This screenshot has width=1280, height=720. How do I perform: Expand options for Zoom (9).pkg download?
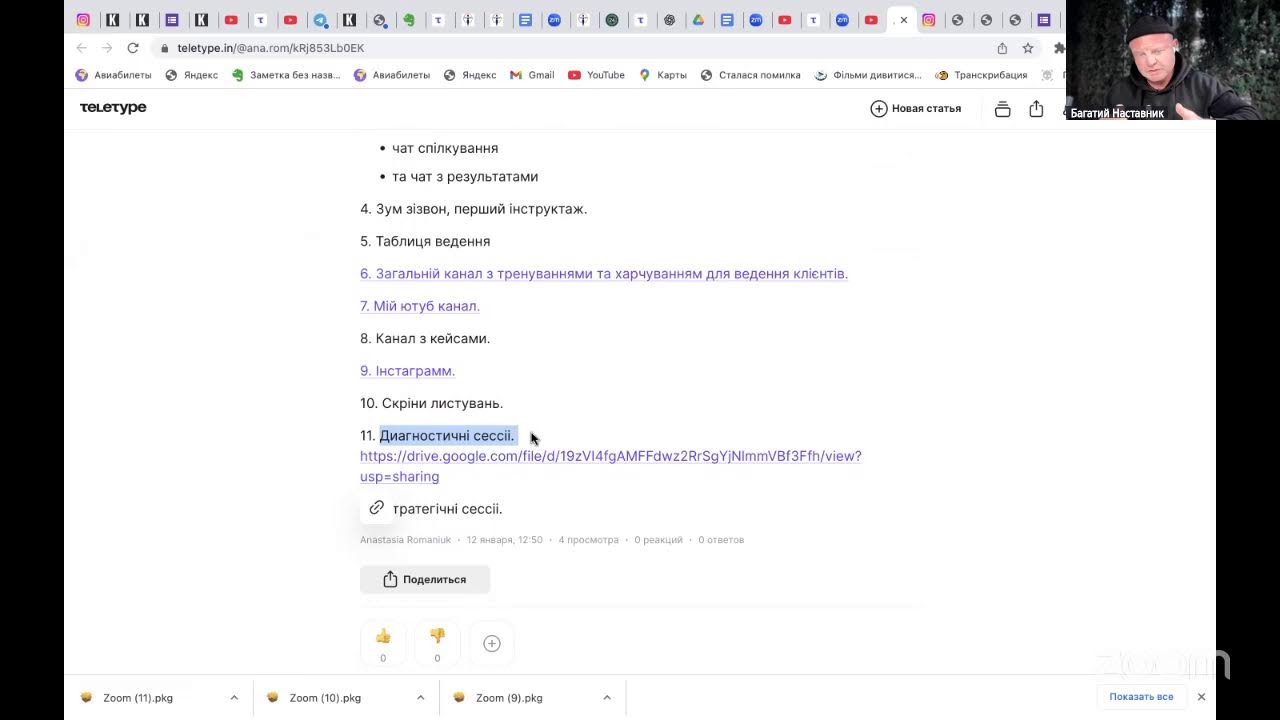[x=607, y=698]
